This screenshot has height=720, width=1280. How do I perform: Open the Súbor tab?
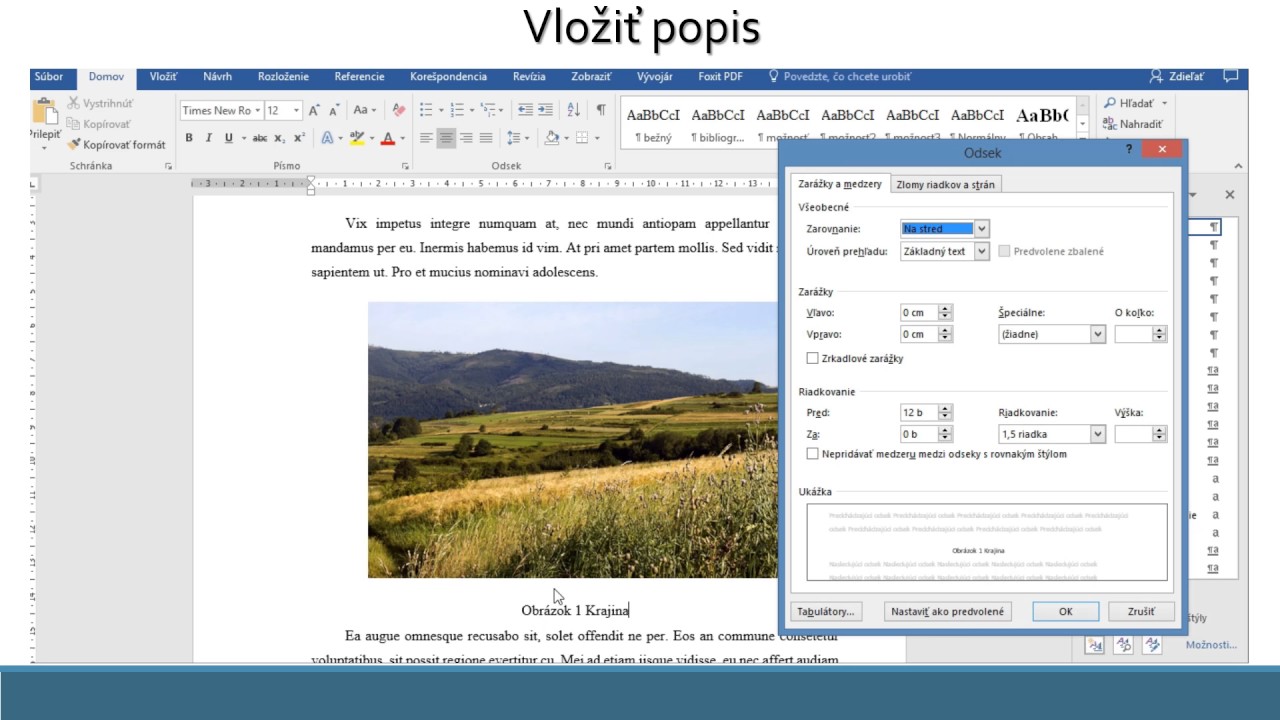click(48, 76)
